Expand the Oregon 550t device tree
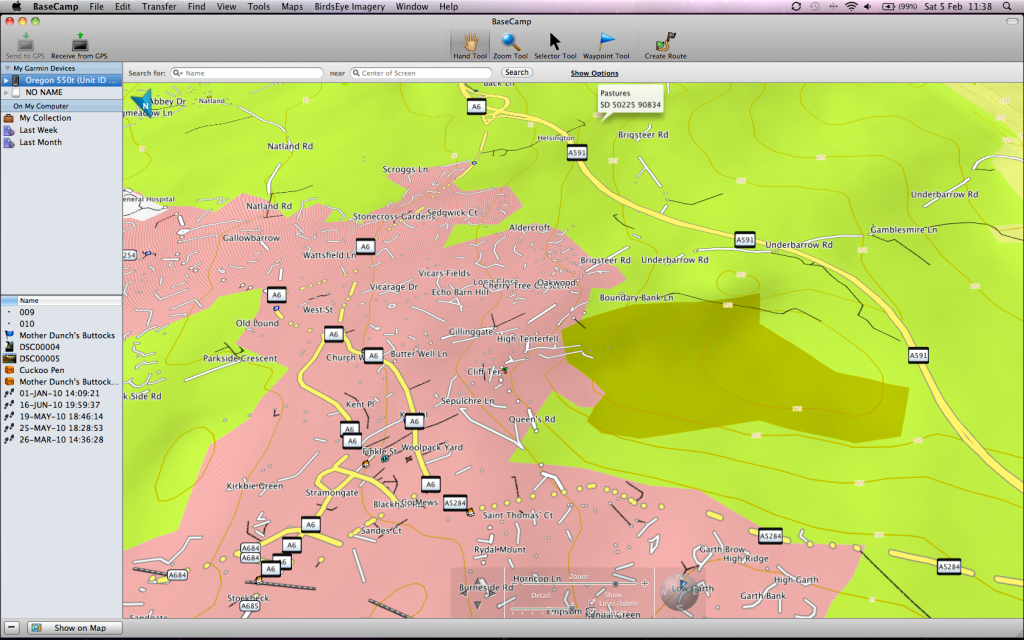 click(x=6, y=80)
